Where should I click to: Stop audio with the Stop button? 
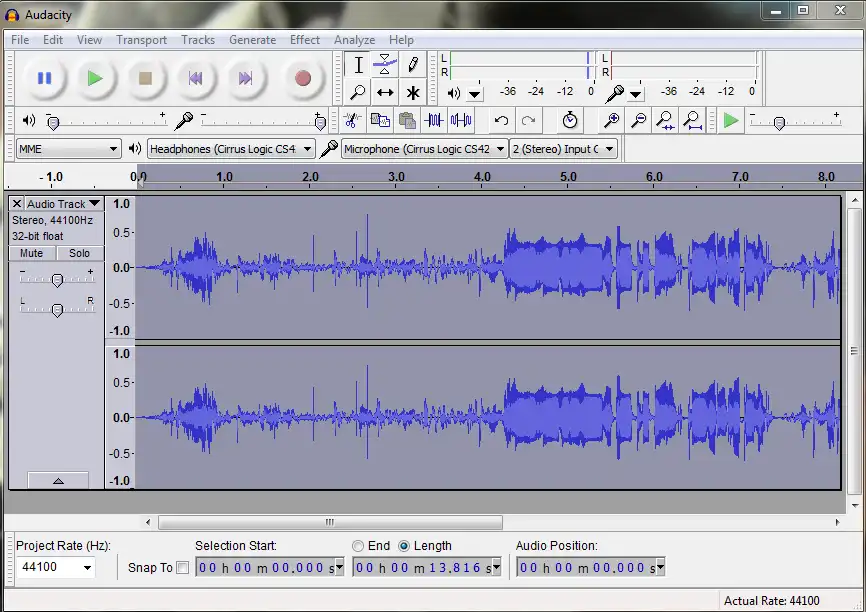(145, 78)
